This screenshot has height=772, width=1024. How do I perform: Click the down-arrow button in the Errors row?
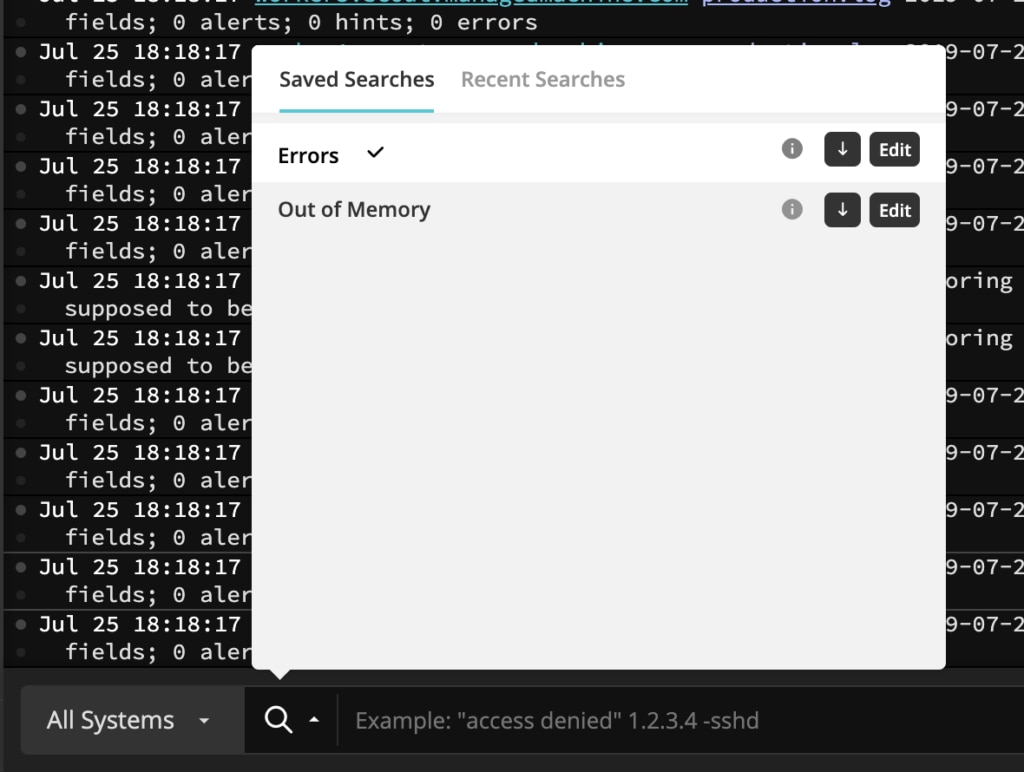842,150
